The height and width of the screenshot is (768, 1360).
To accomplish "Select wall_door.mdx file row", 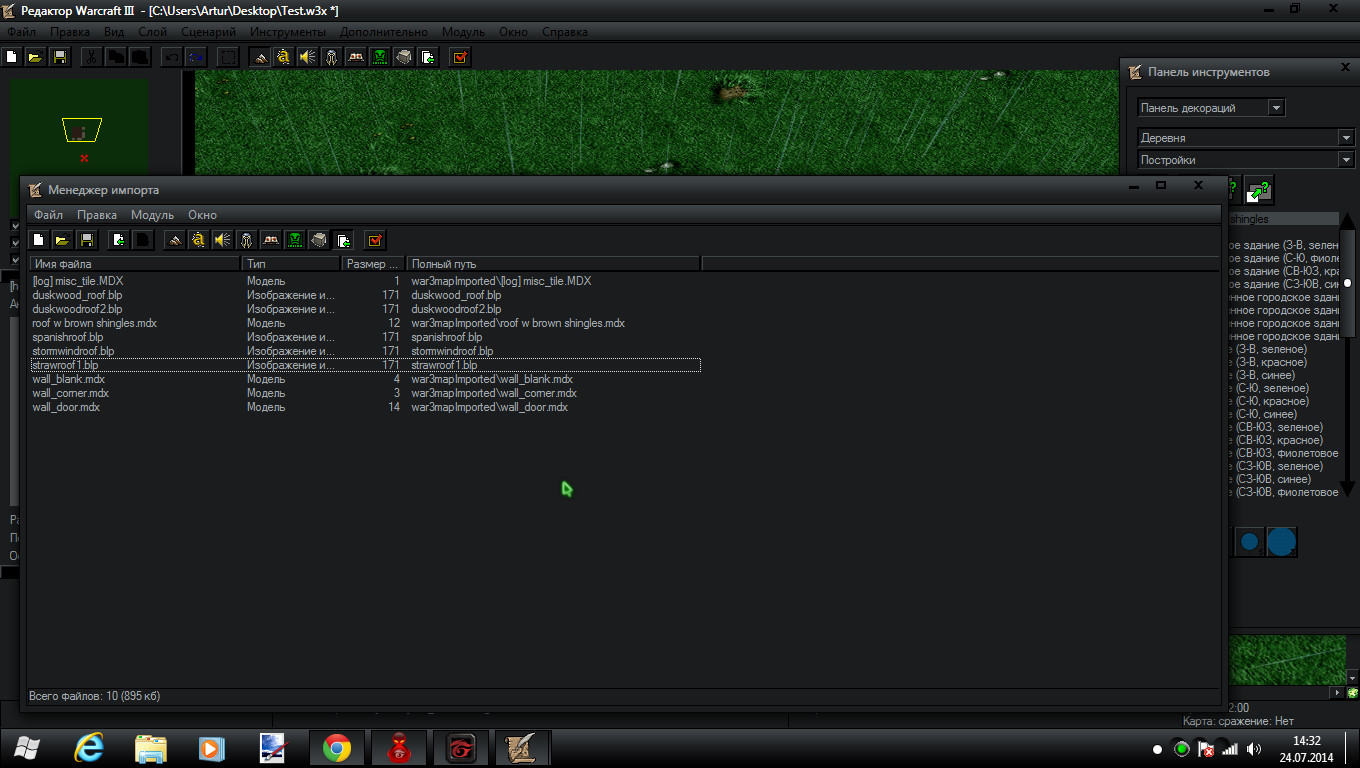I will tap(365, 407).
